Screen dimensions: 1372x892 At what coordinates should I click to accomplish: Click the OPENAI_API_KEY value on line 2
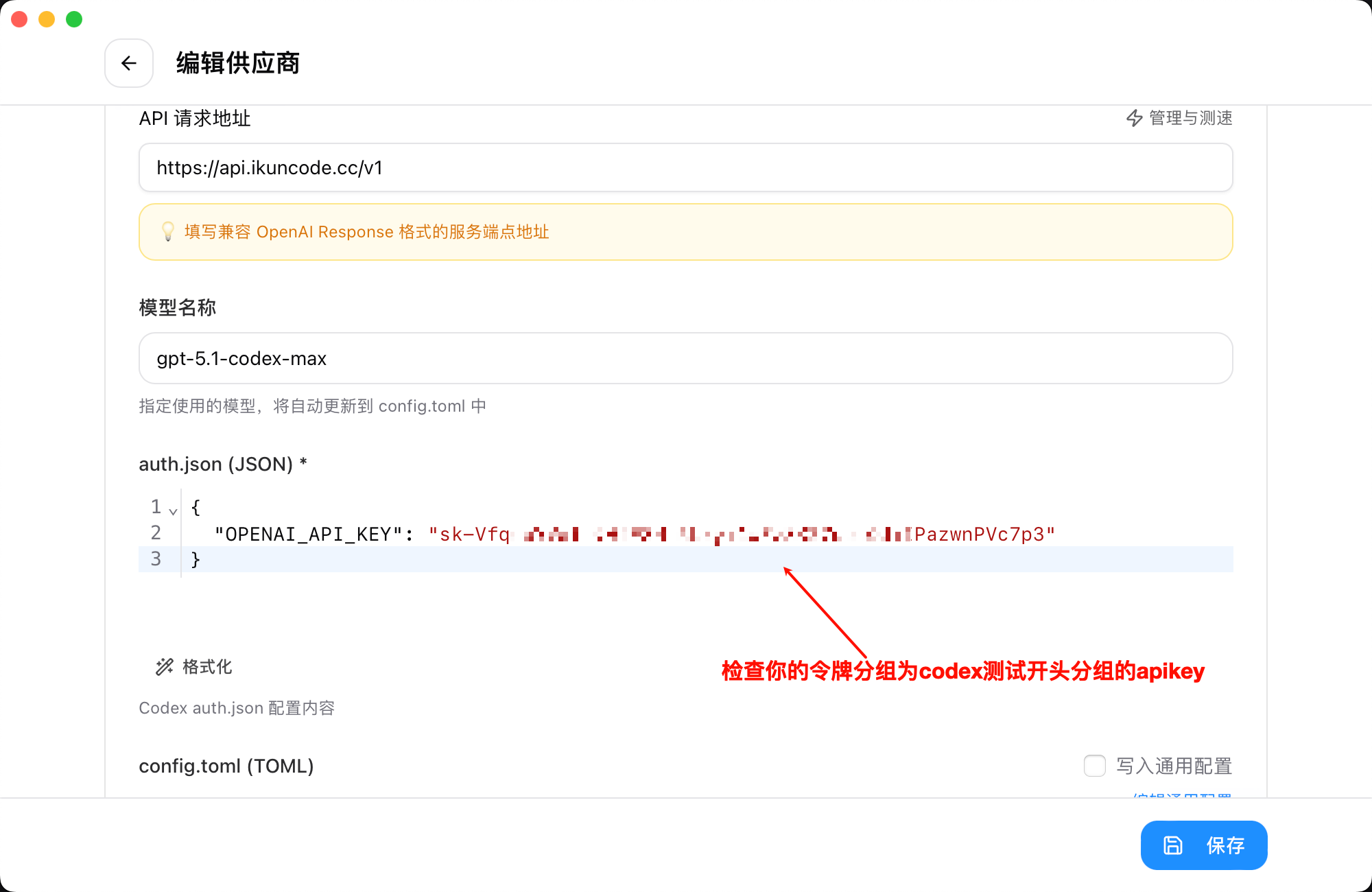pos(741,534)
